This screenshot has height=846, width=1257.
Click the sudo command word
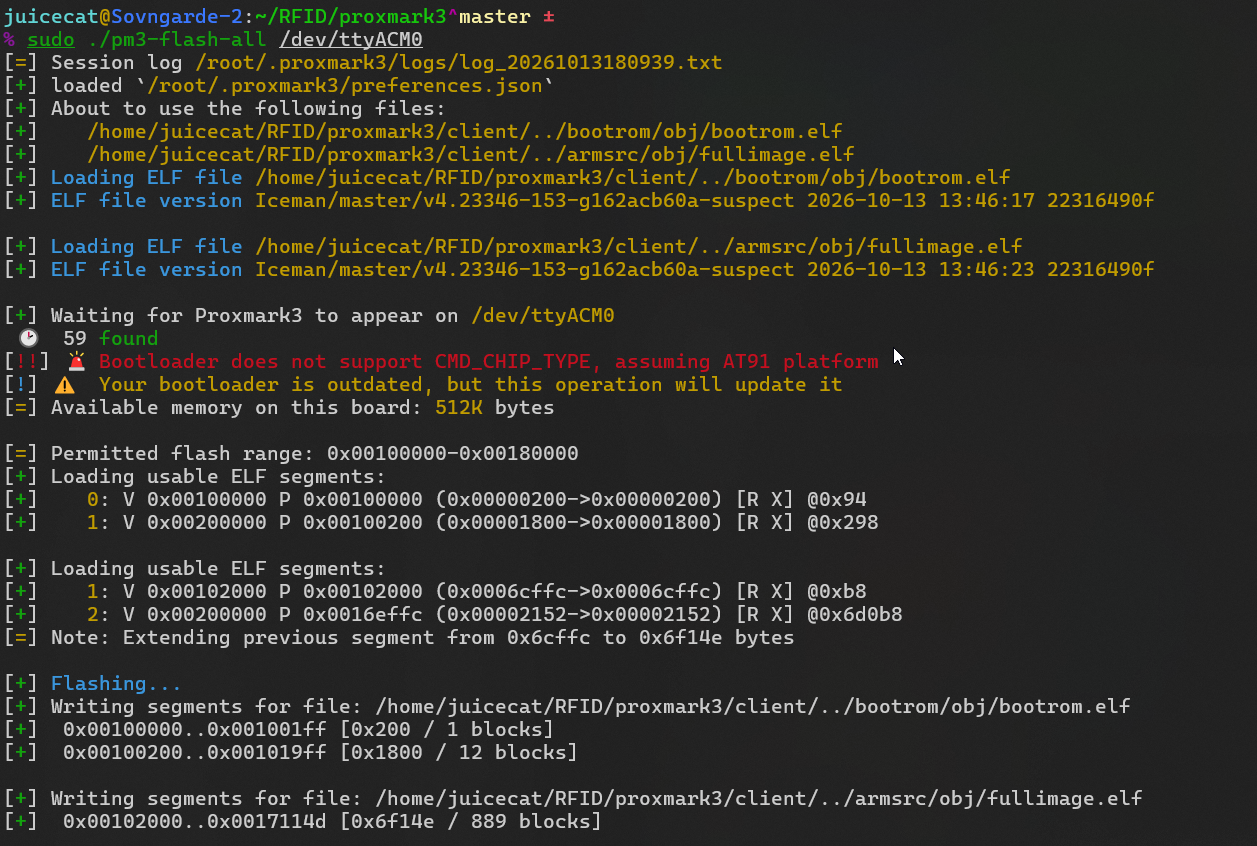coord(51,39)
